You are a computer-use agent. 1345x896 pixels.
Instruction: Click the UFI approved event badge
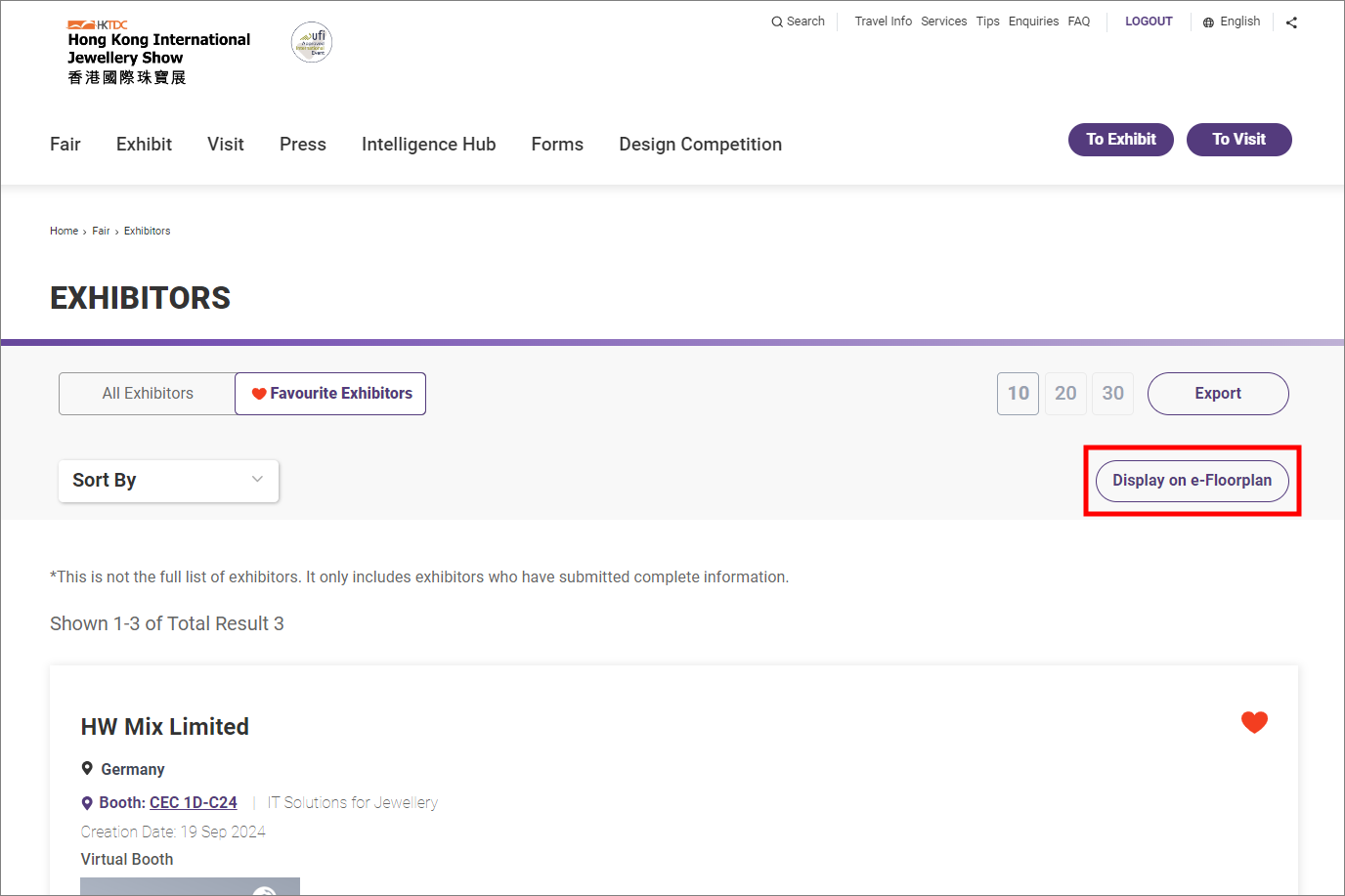[312, 42]
